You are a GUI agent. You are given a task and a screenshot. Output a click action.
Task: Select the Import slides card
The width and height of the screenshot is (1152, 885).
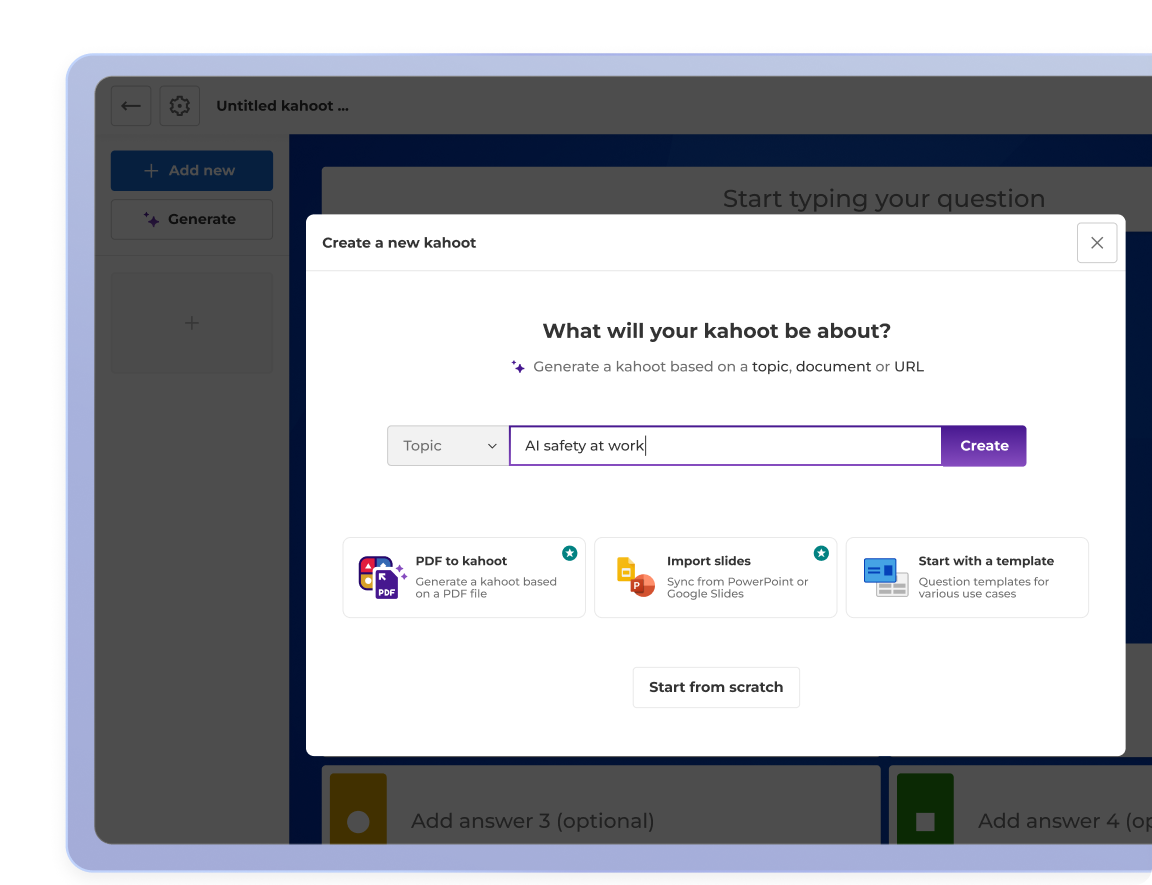[715, 577]
